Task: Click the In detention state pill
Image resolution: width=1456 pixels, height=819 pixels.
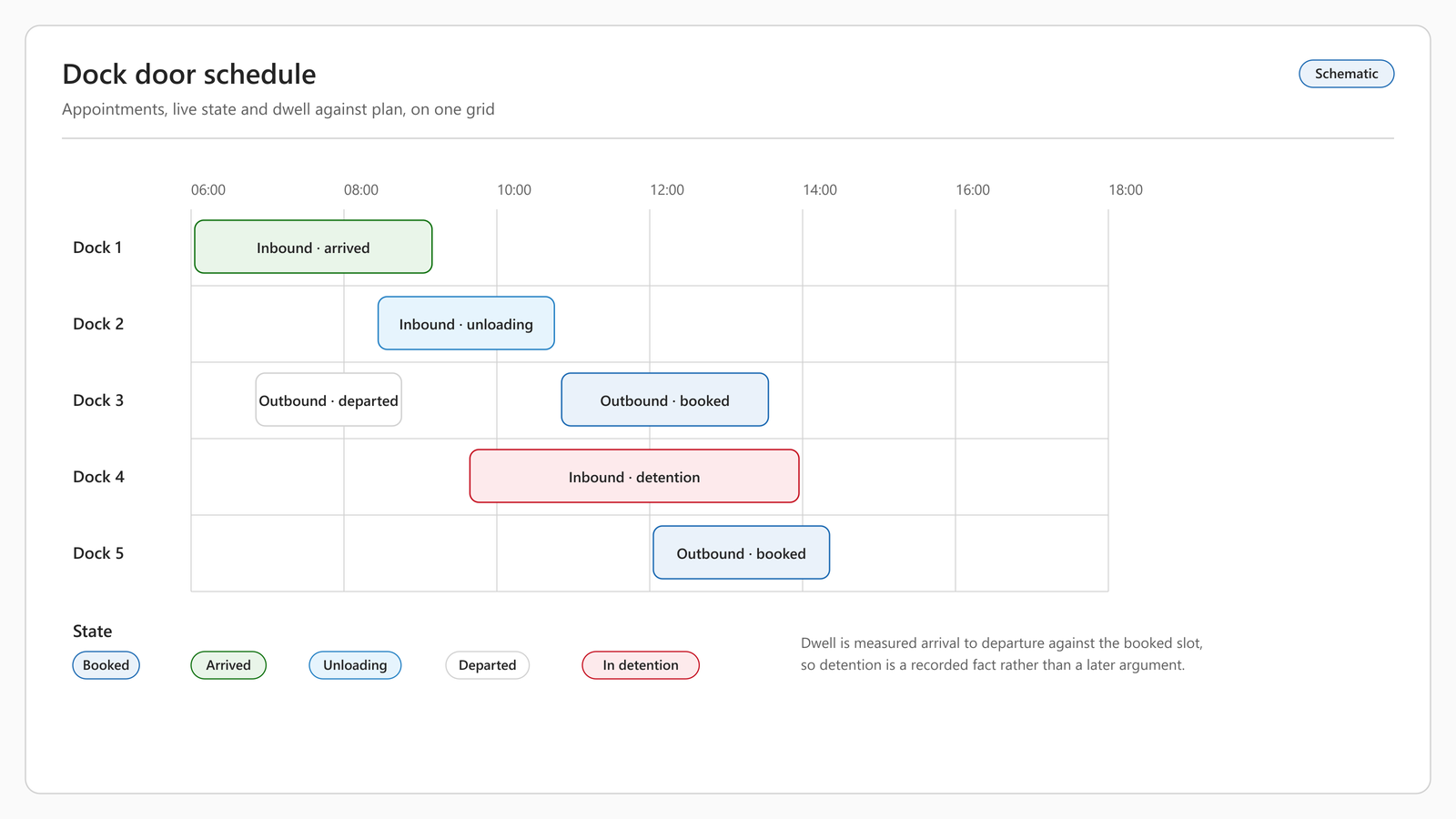Action: point(641,665)
